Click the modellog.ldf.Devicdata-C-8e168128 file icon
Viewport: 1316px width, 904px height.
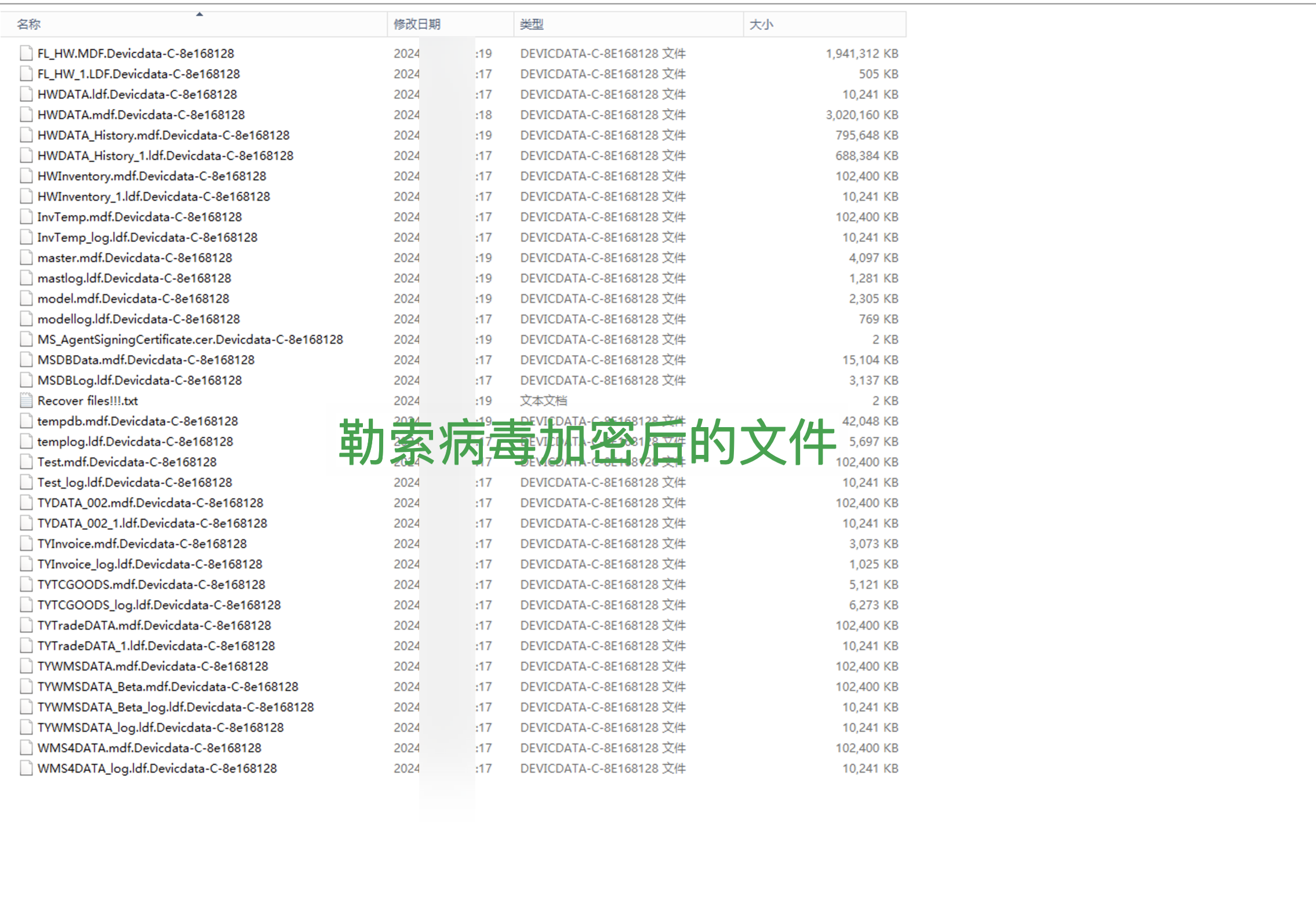point(26,319)
